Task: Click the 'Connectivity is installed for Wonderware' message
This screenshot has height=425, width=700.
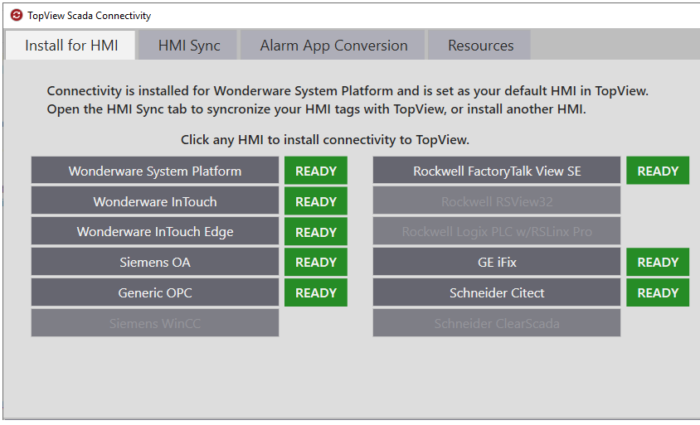Action: pyautogui.click(x=347, y=91)
